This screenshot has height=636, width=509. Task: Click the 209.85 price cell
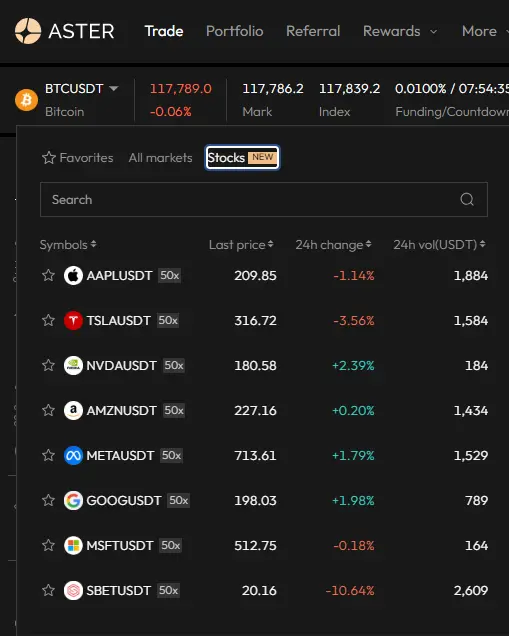(255, 275)
